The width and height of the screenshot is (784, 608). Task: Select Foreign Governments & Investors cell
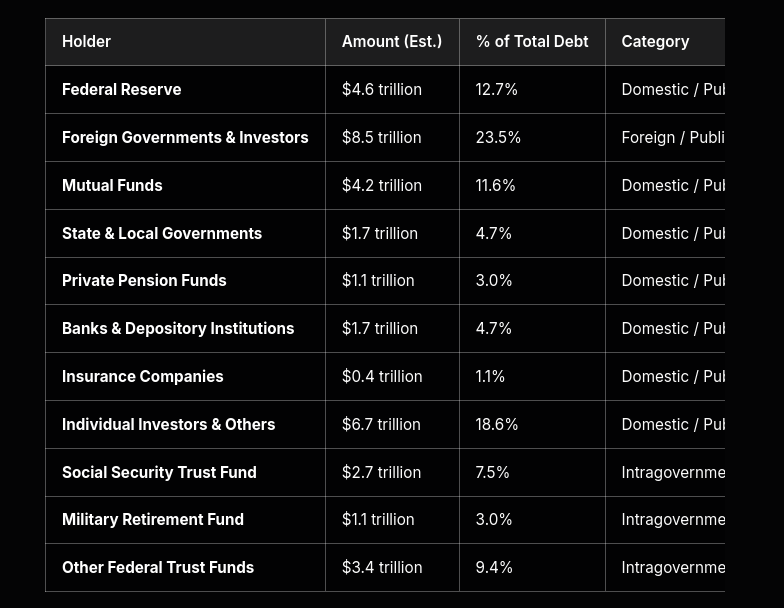[x=185, y=138]
